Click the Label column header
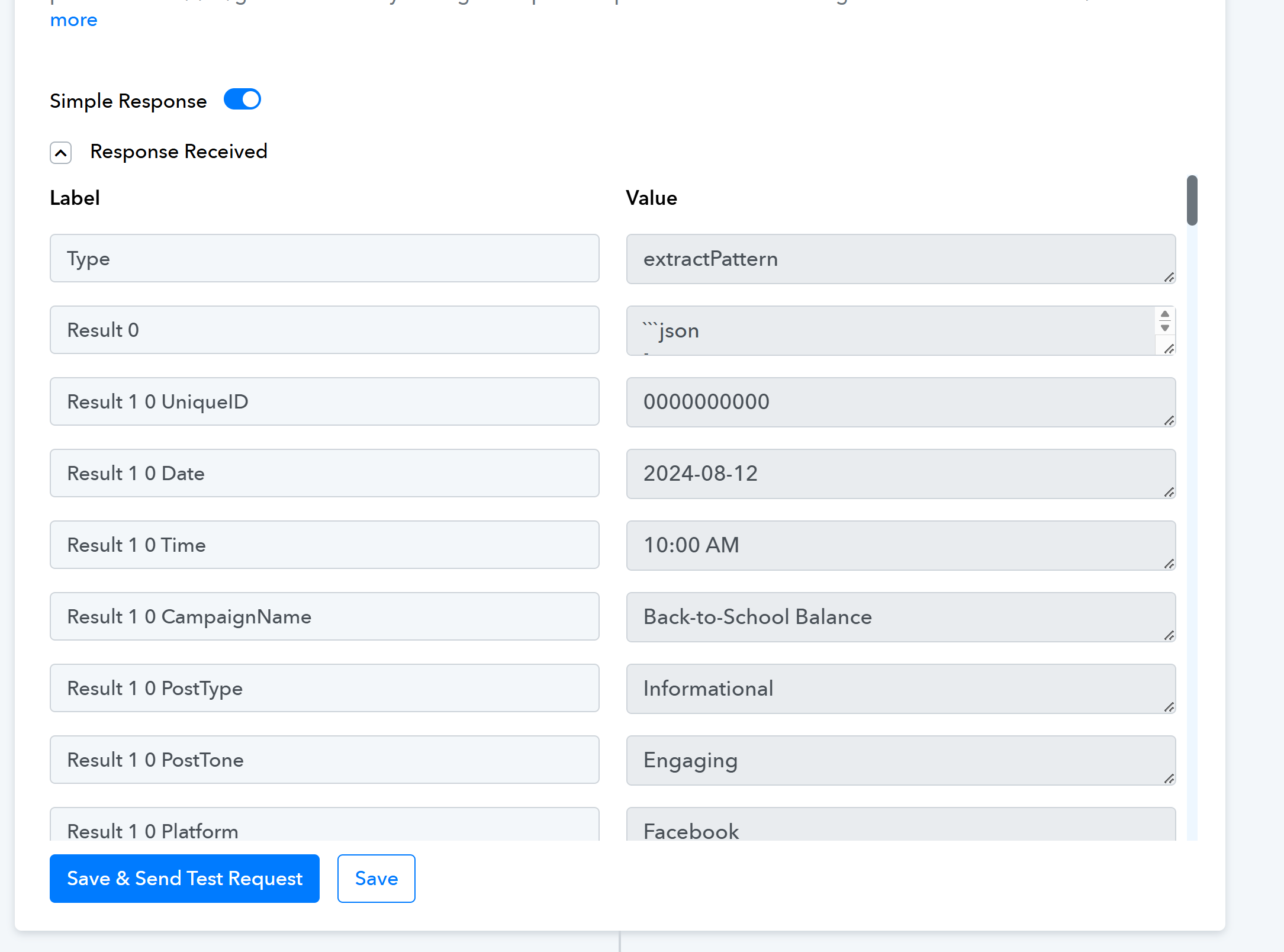 pos(75,198)
